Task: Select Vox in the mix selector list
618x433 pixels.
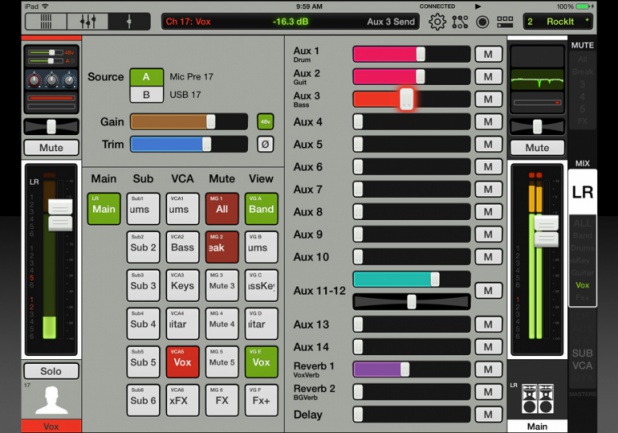Action: tap(583, 285)
